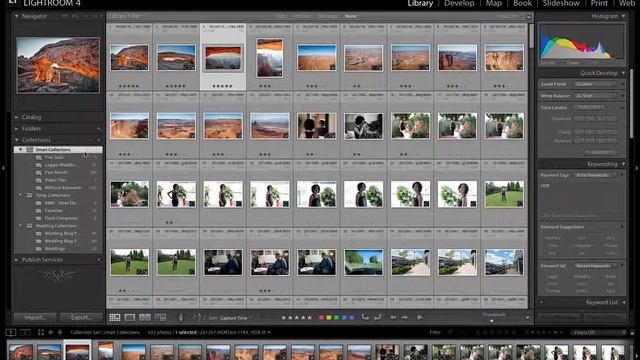Set rating to five stars in toolbar
640x360 pixels.
pyautogui.click(x=309, y=318)
